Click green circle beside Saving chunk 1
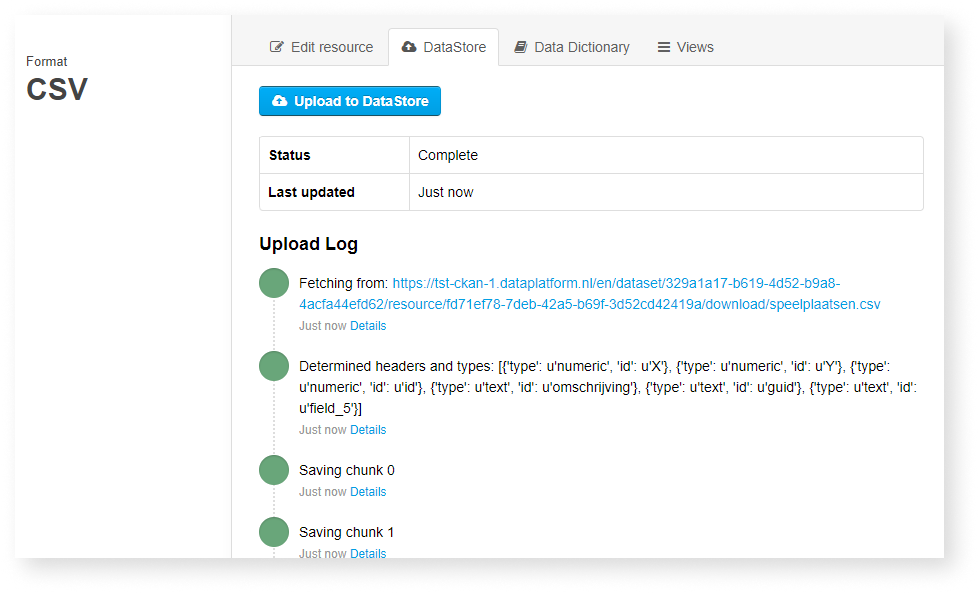Image resolution: width=979 pixels, height=593 pixels. (x=274, y=532)
